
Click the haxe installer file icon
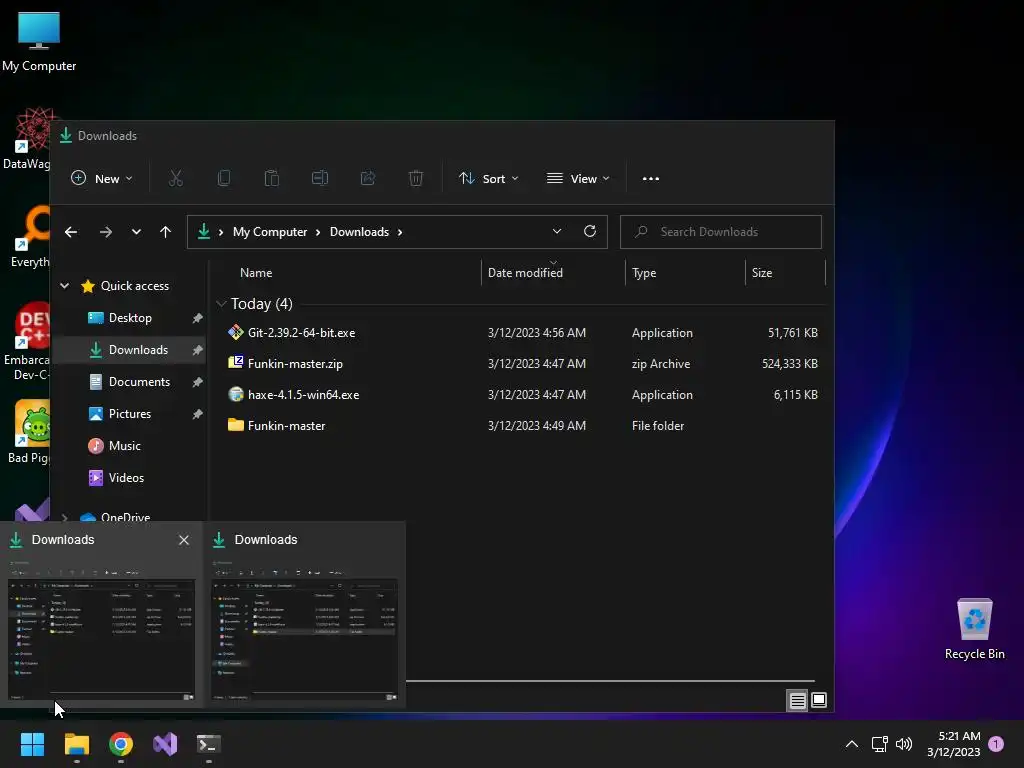pos(235,394)
